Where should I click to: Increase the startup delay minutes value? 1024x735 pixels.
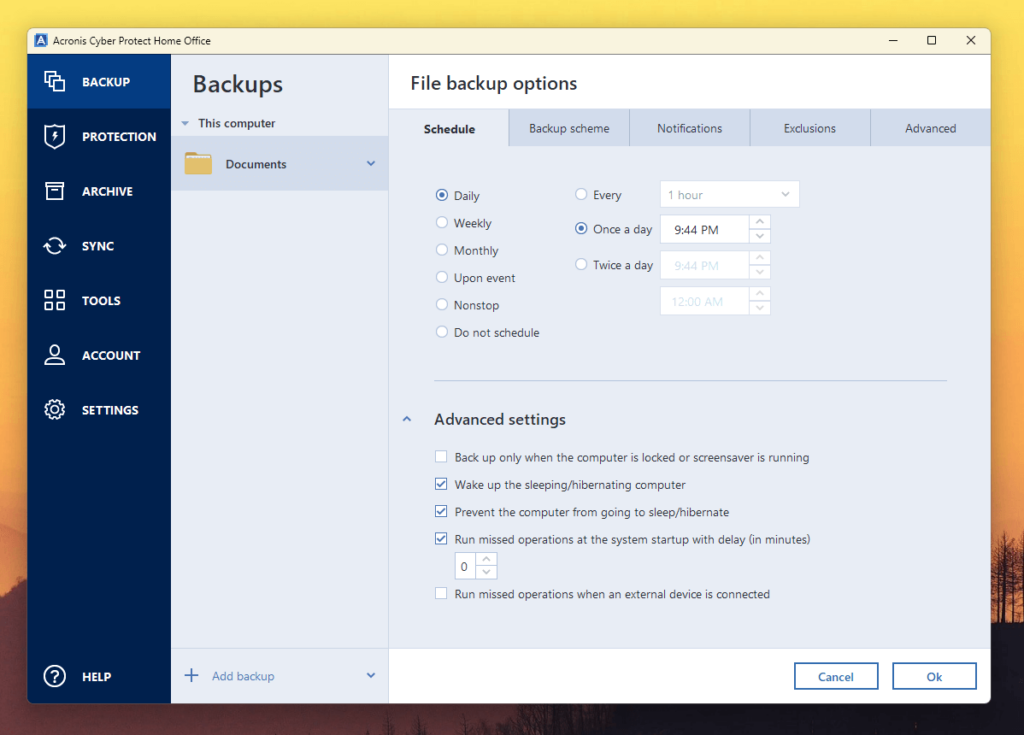487,559
